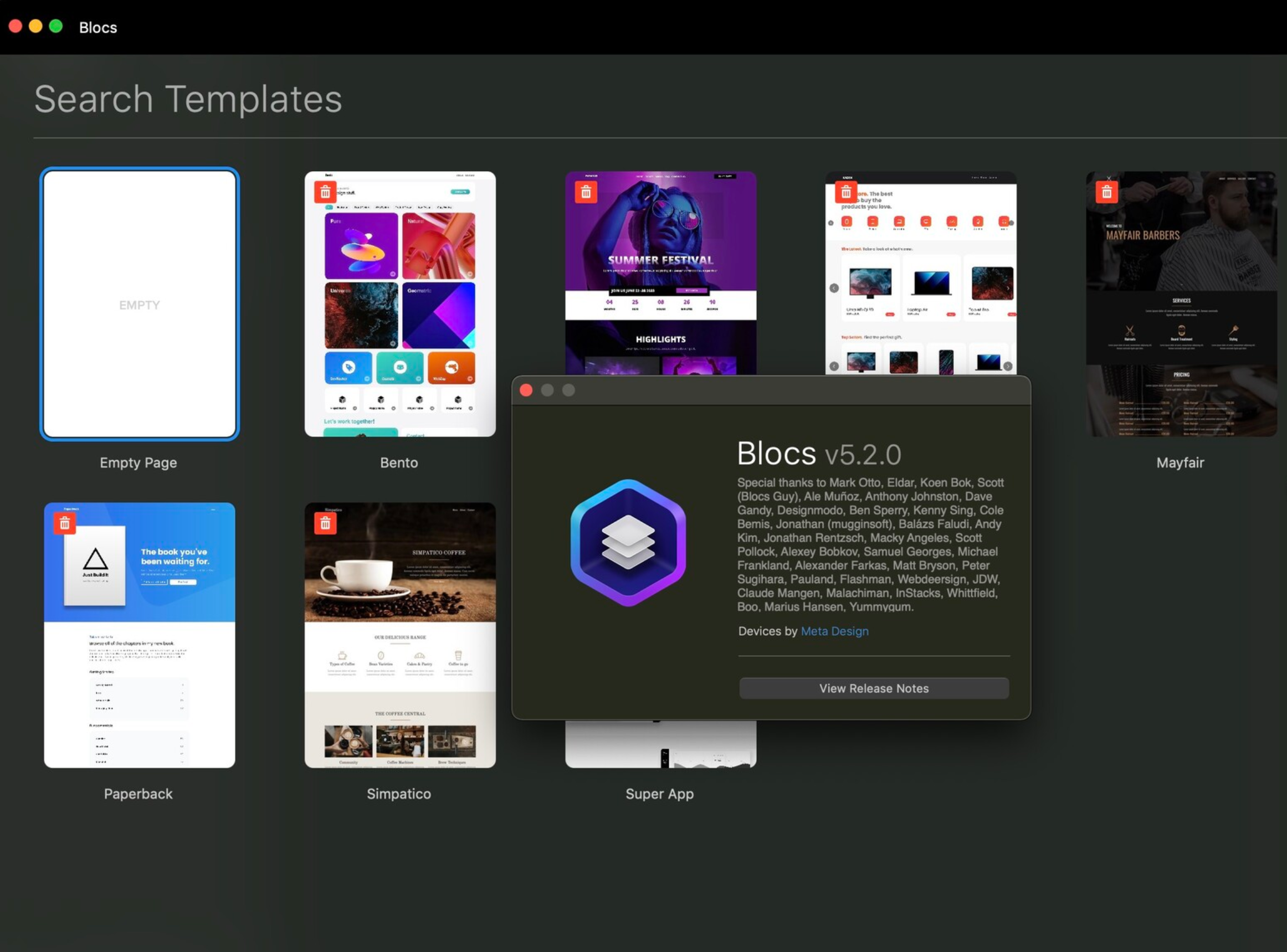Click the green zoom button of the main Blocs window
Screen dimensions: 1287x952
tap(56, 26)
